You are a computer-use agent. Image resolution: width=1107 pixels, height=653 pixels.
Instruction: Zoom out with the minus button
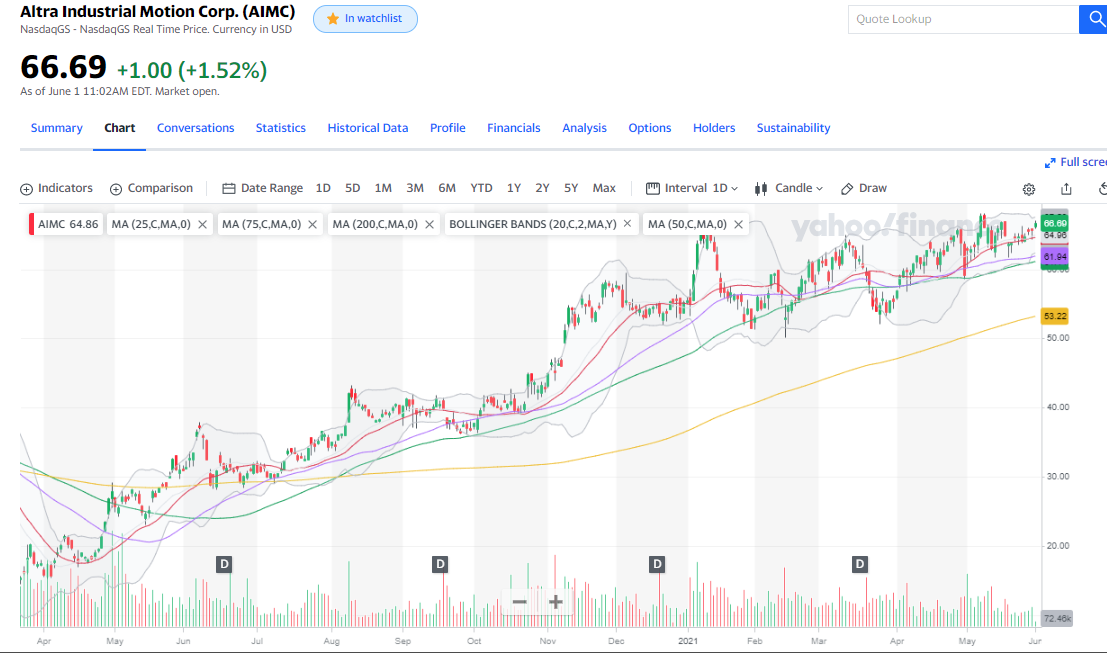coord(520,602)
